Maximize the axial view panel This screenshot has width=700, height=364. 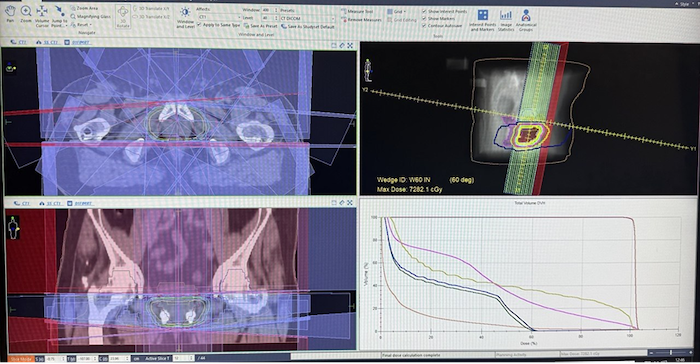click(350, 46)
